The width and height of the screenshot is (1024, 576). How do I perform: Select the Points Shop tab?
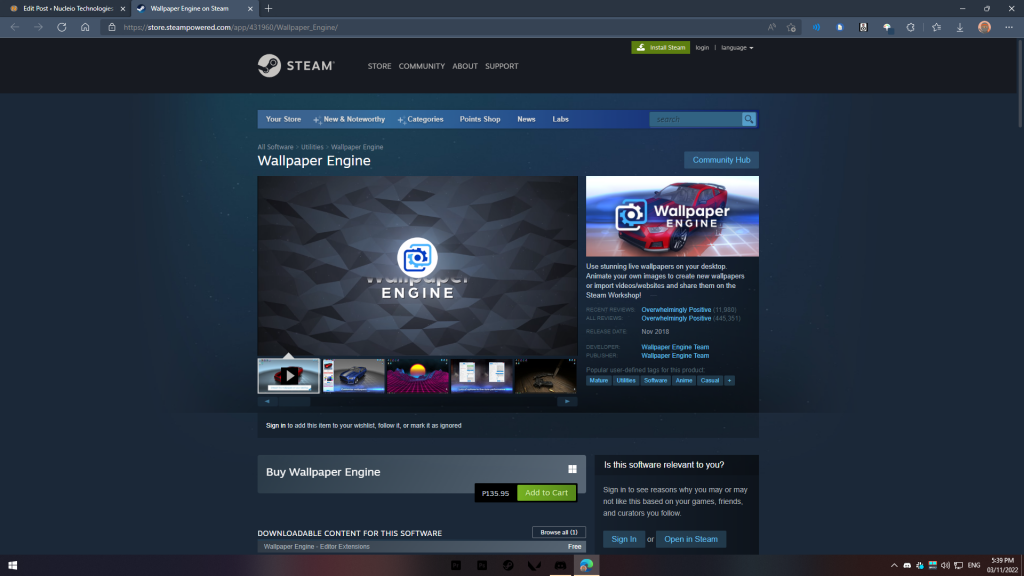(480, 120)
